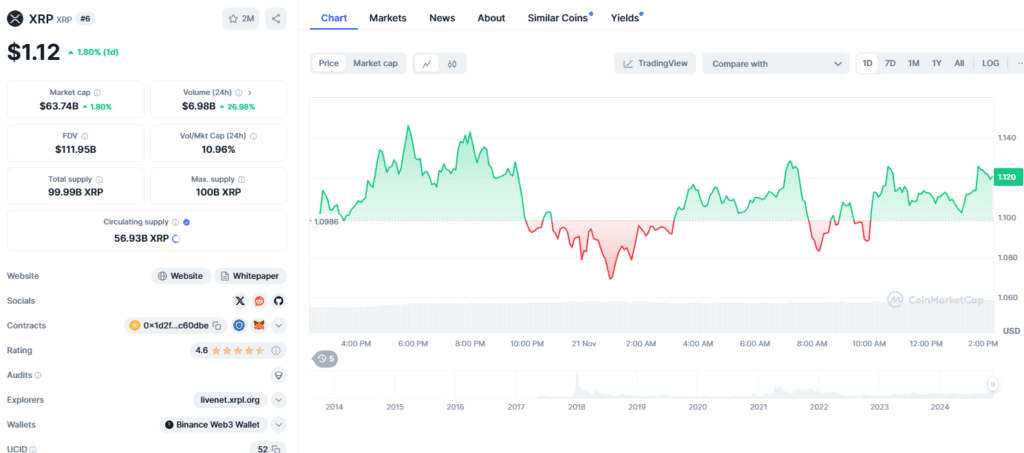Open the share button next to watchlist

tap(276, 18)
